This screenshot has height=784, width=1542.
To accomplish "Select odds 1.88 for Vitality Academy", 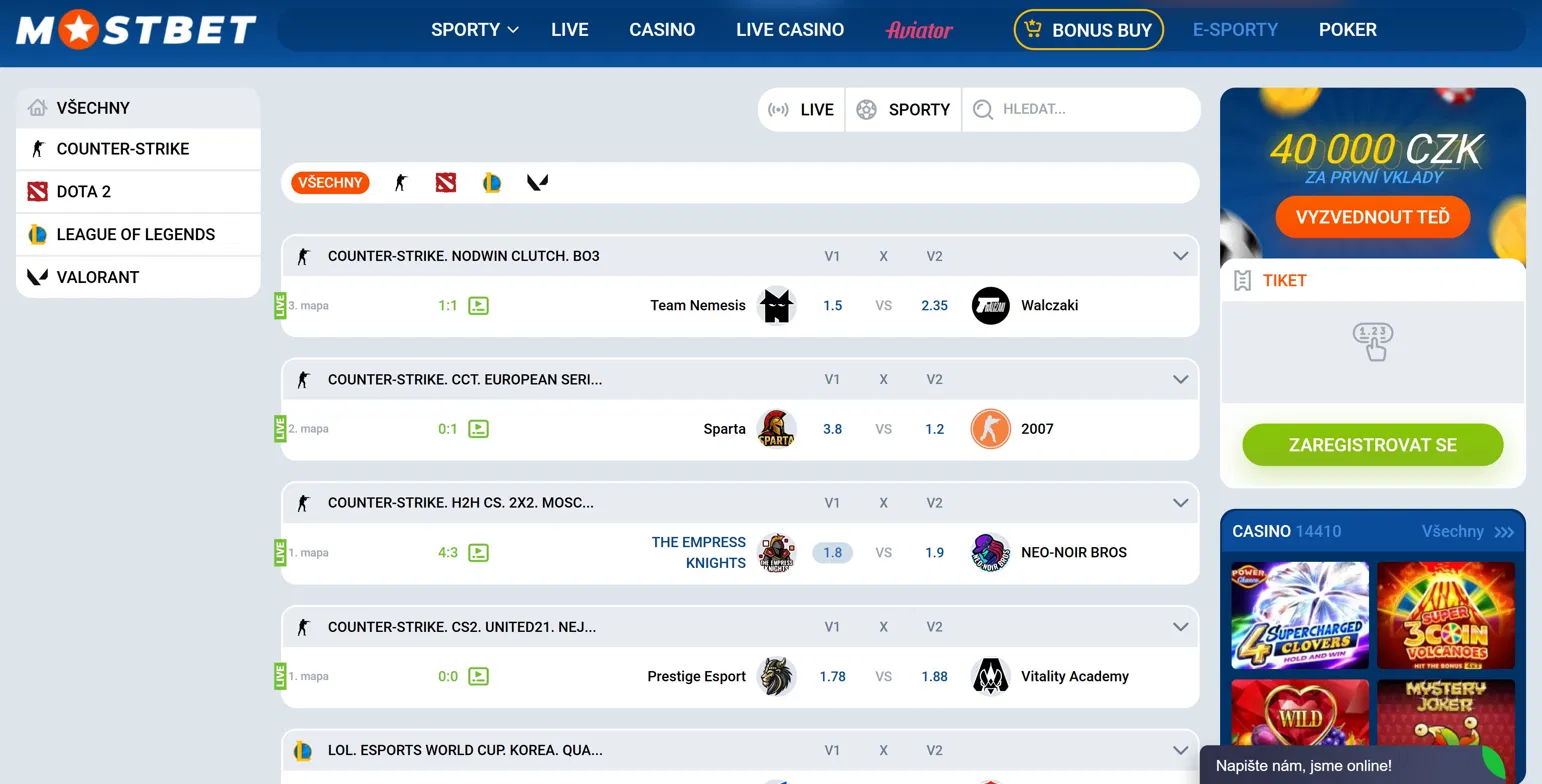I will point(934,677).
